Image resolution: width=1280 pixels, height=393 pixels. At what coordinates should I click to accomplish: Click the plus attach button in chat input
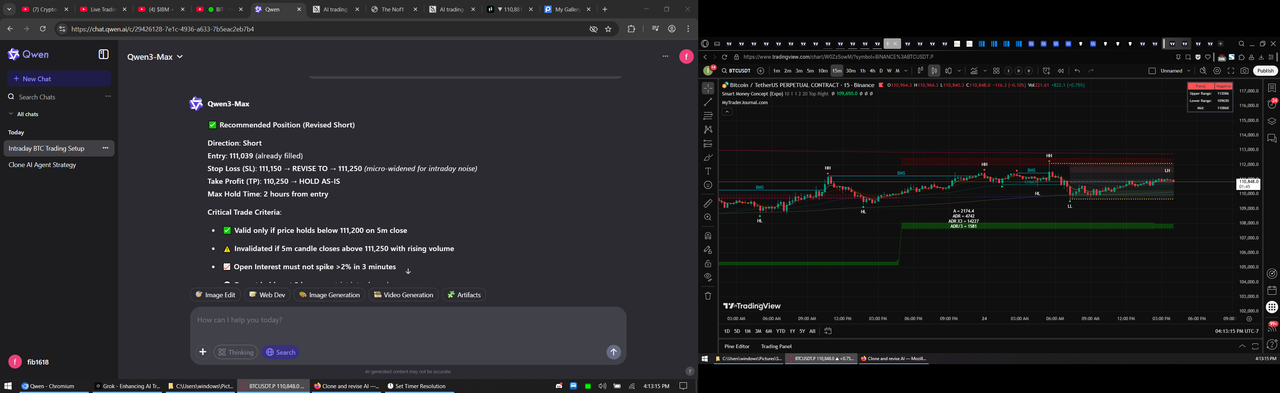pos(203,352)
